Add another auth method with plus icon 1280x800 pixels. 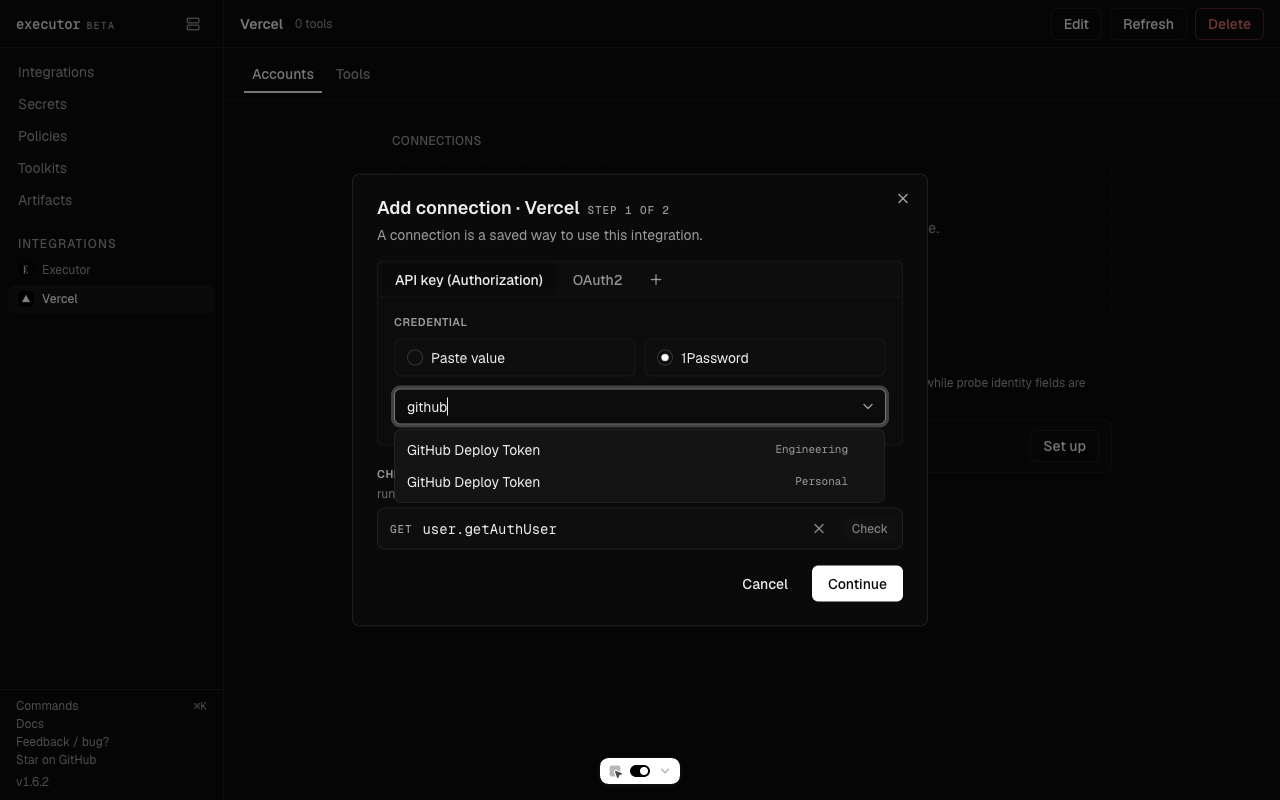[x=656, y=280]
